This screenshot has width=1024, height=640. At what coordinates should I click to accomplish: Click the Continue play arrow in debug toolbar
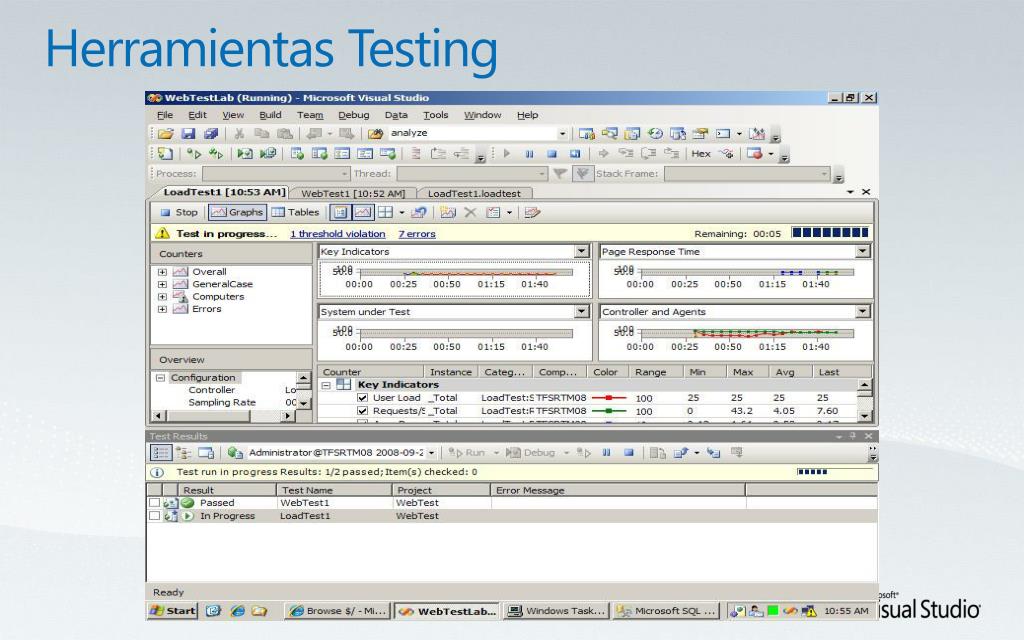[x=507, y=154]
